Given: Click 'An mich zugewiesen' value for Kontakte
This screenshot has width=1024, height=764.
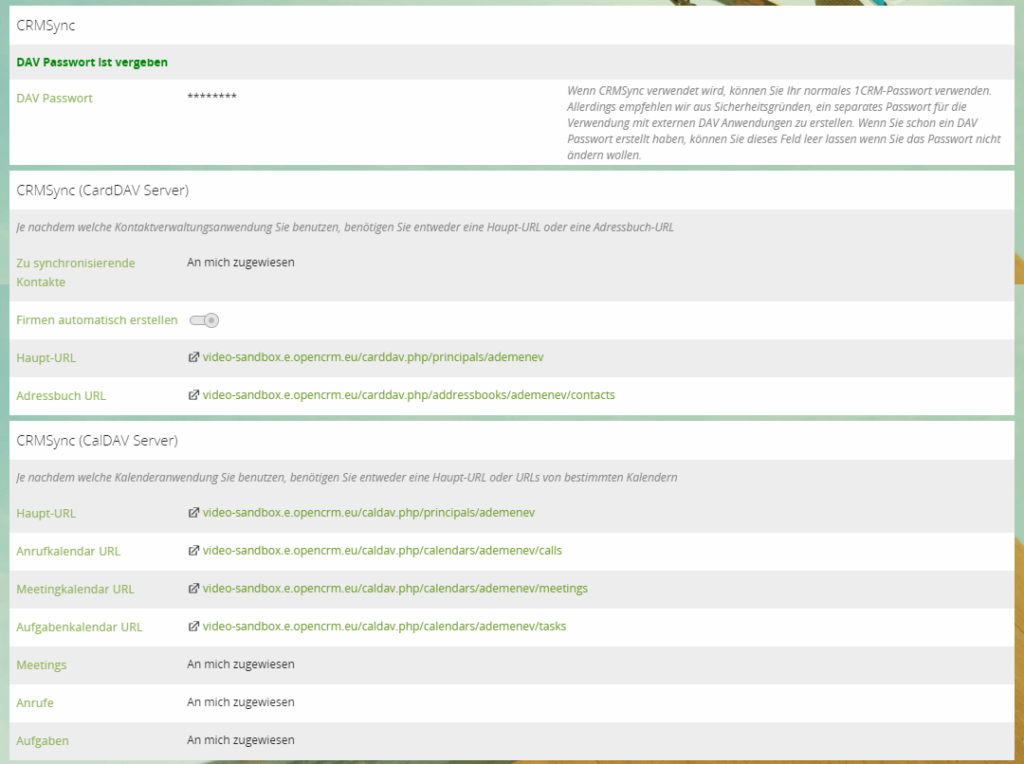Looking at the screenshot, I should [240, 263].
